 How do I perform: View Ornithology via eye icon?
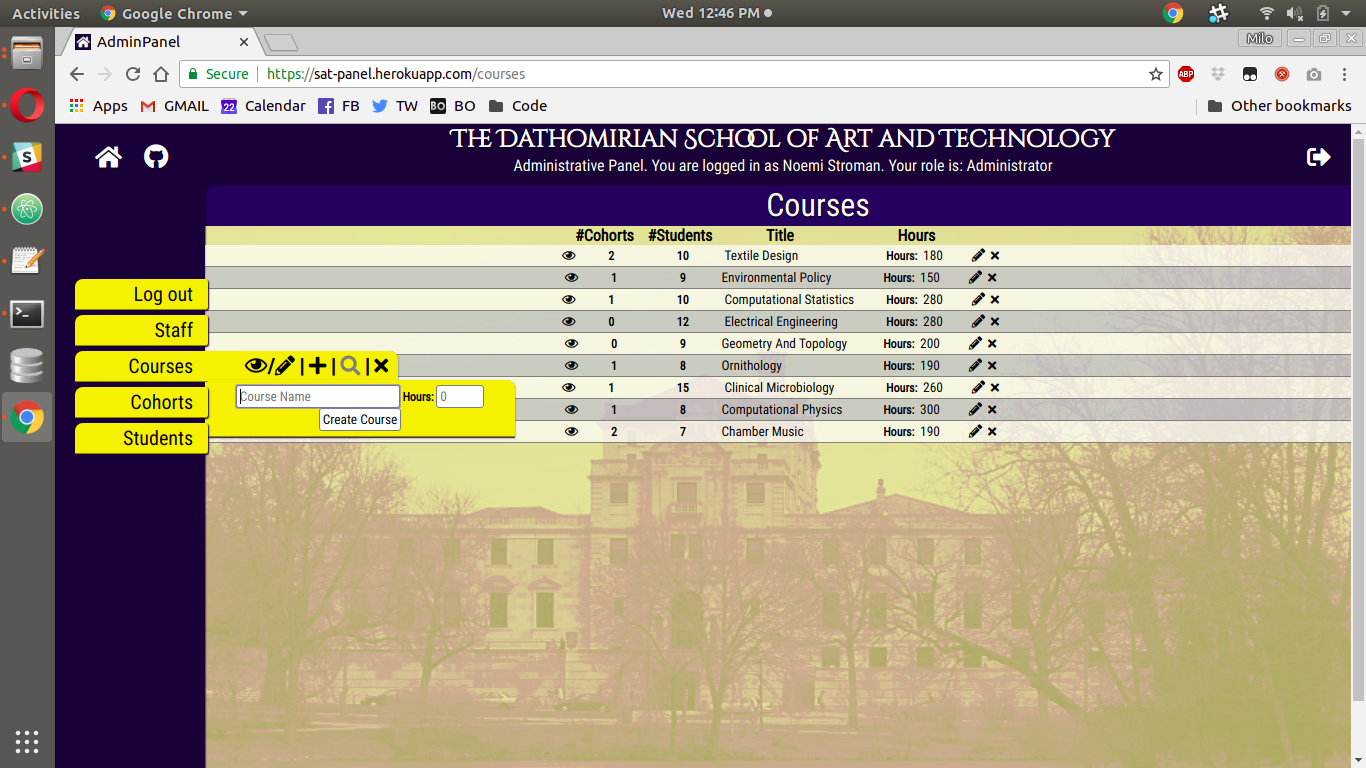571,366
